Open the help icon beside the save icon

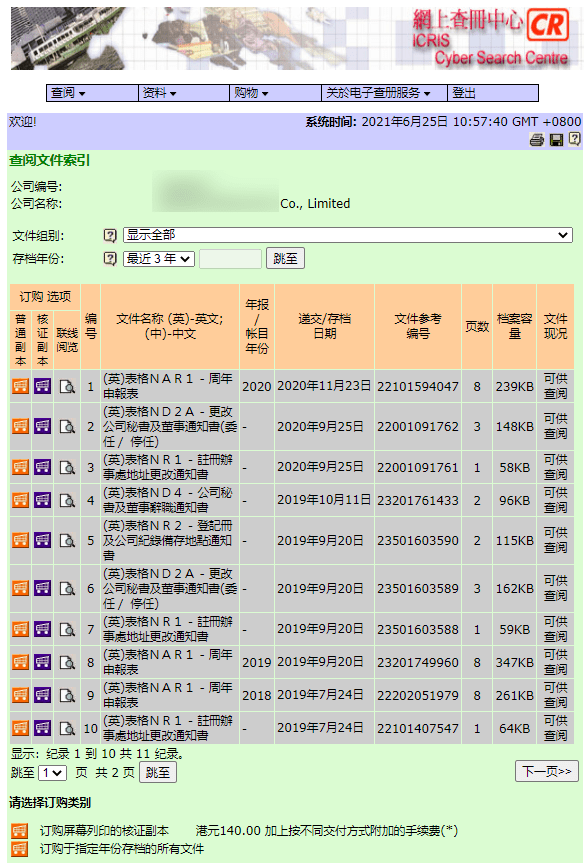coord(575,139)
